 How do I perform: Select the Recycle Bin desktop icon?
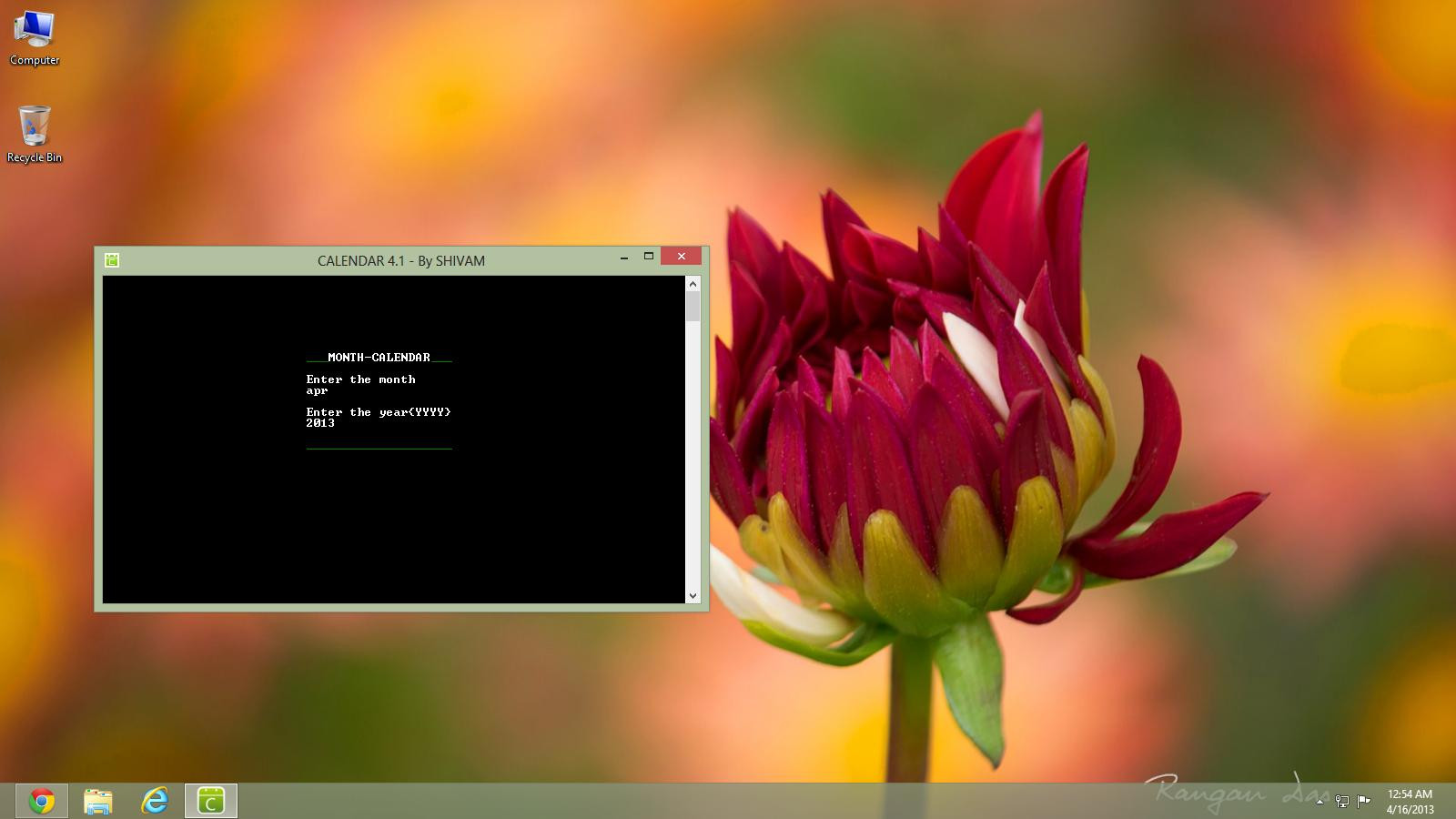click(35, 134)
